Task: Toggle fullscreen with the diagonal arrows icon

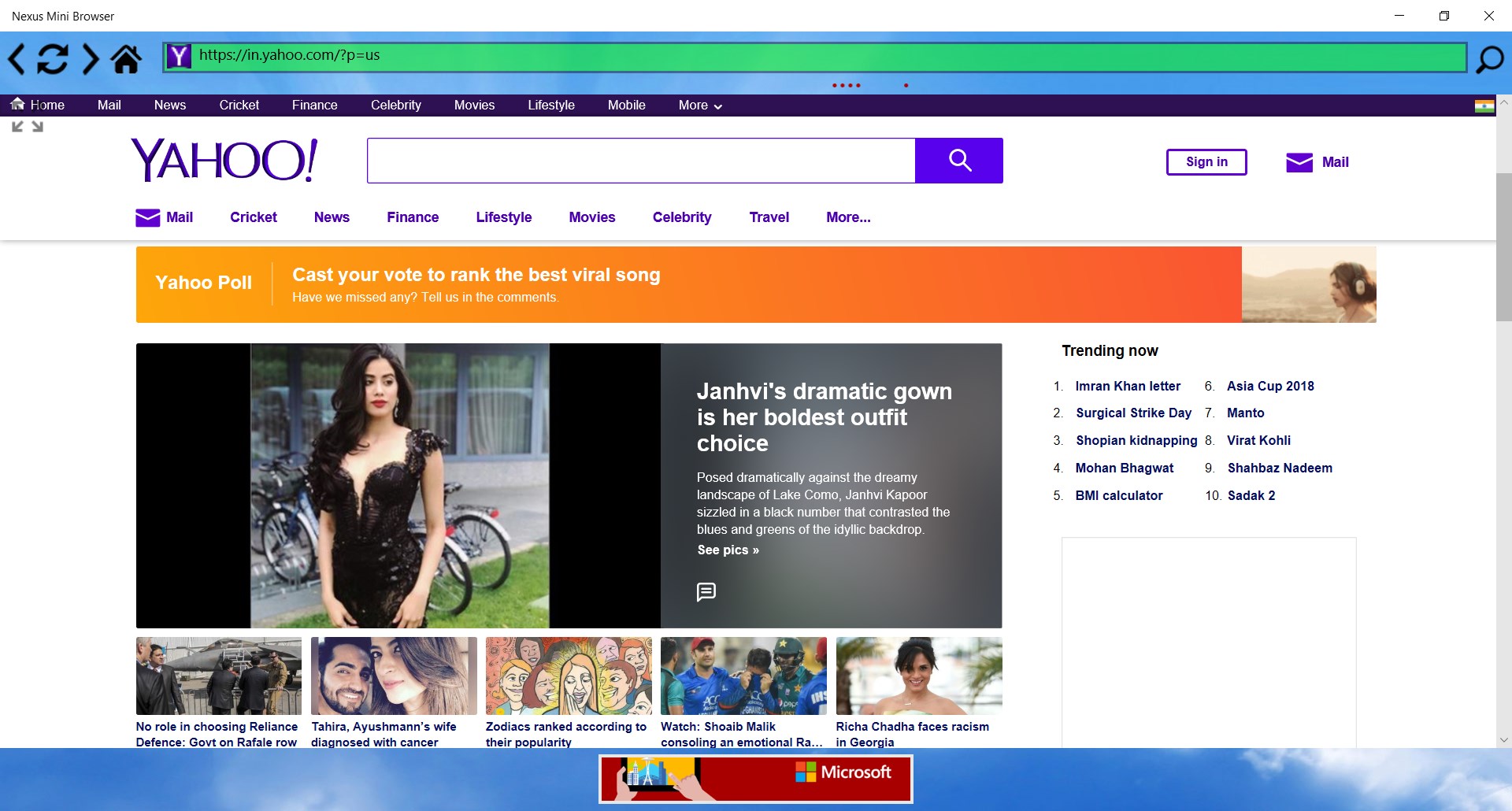Action: pyautogui.click(x=28, y=126)
